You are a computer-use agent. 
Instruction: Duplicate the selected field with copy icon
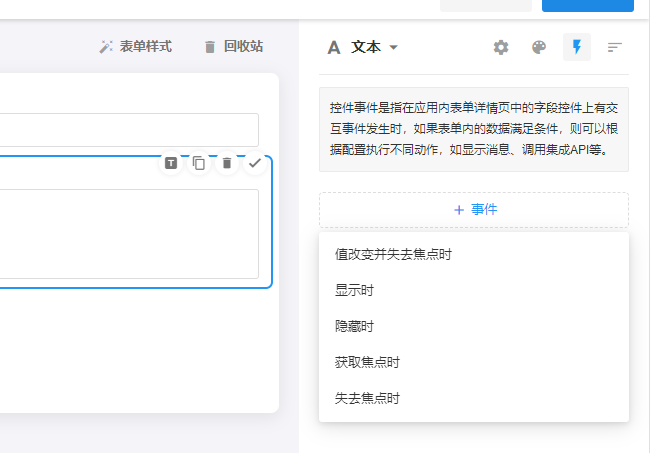click(x=199, y=163)
